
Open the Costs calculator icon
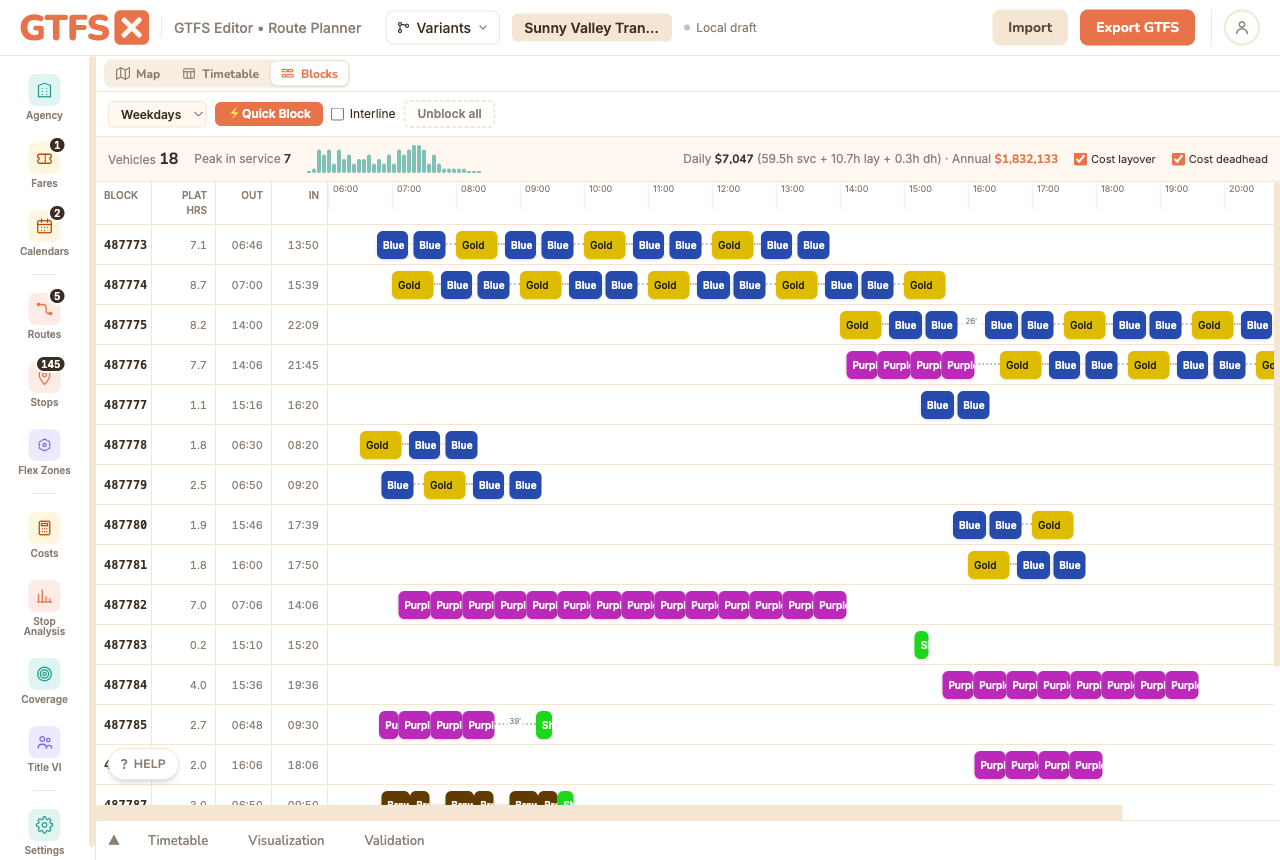(44, 528)
